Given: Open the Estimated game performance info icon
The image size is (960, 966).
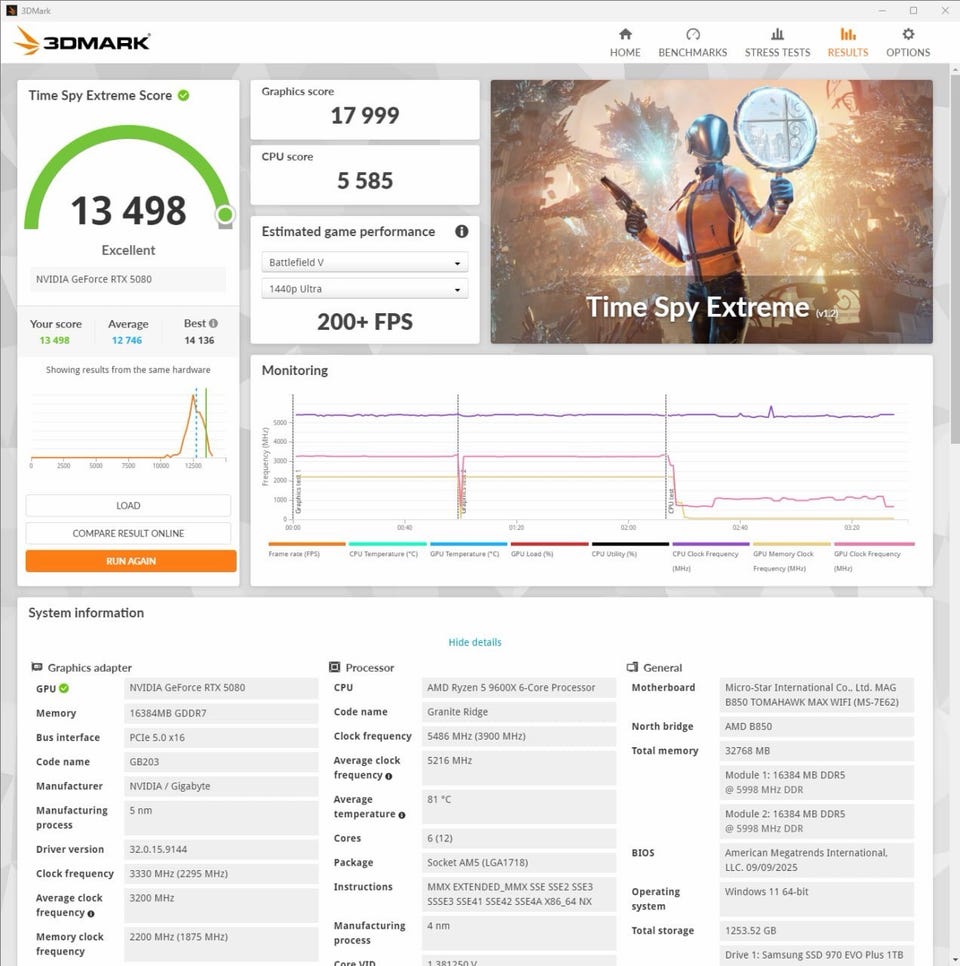Looking at the screenshot, I should [462, 231].
